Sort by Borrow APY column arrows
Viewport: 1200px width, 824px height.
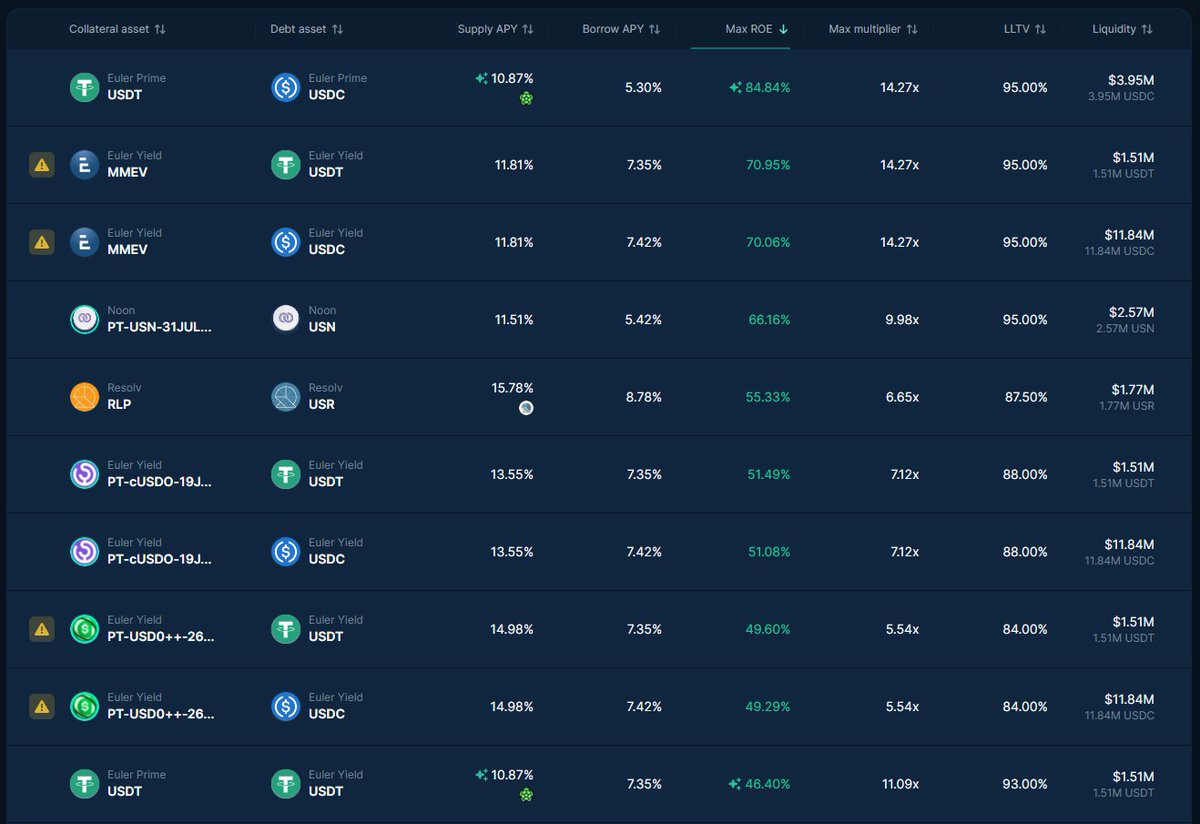[x=654, y=29]
